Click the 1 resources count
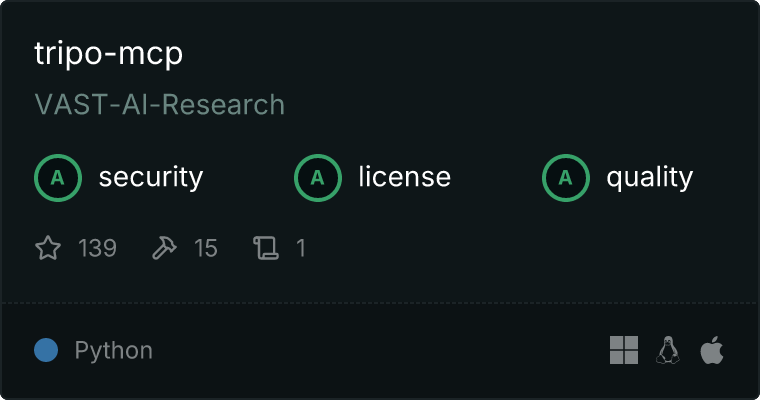The height and width of the screenshot is (400, 760). (301, 248)
